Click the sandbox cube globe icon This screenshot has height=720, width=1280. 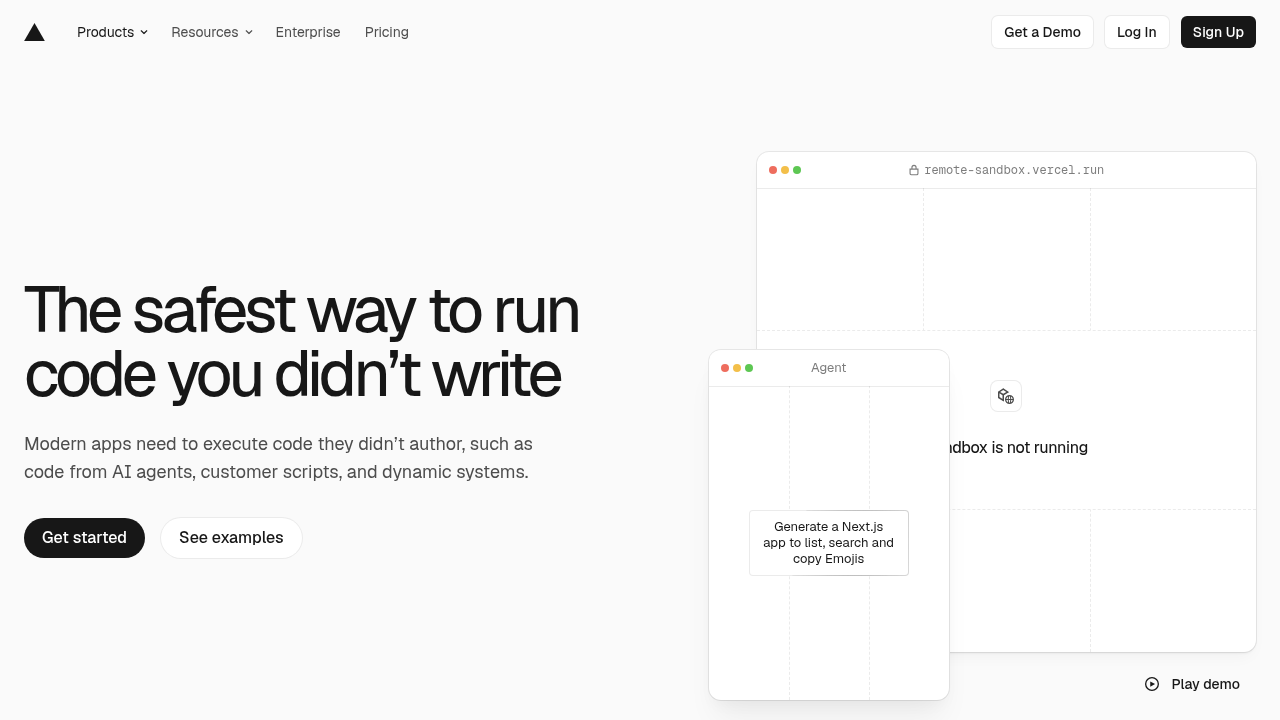click(1006, 396)
